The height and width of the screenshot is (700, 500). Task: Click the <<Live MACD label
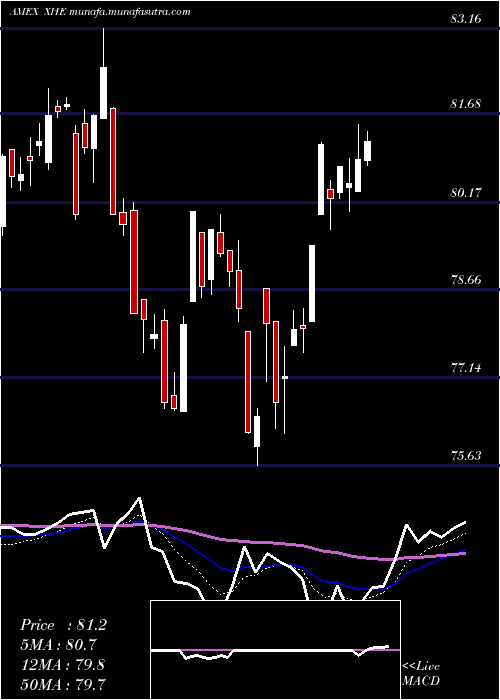421,674
